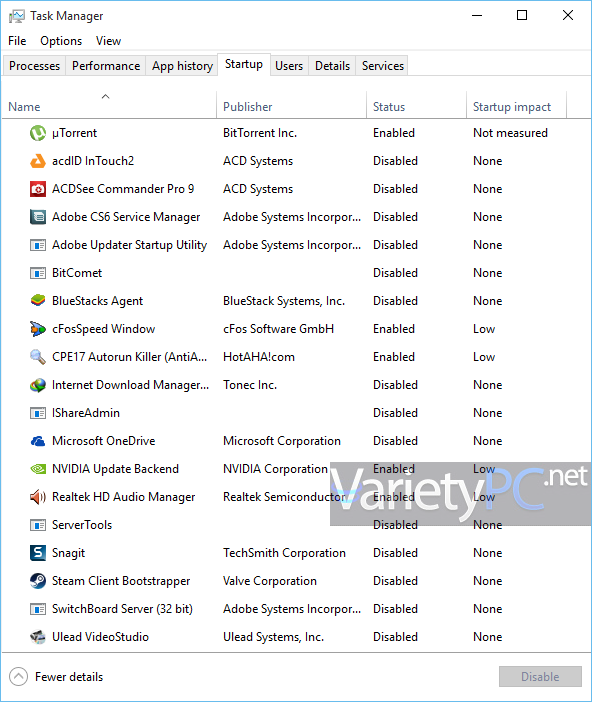Click Low impact of CPE17 Autorun Killer

[484, 357]
